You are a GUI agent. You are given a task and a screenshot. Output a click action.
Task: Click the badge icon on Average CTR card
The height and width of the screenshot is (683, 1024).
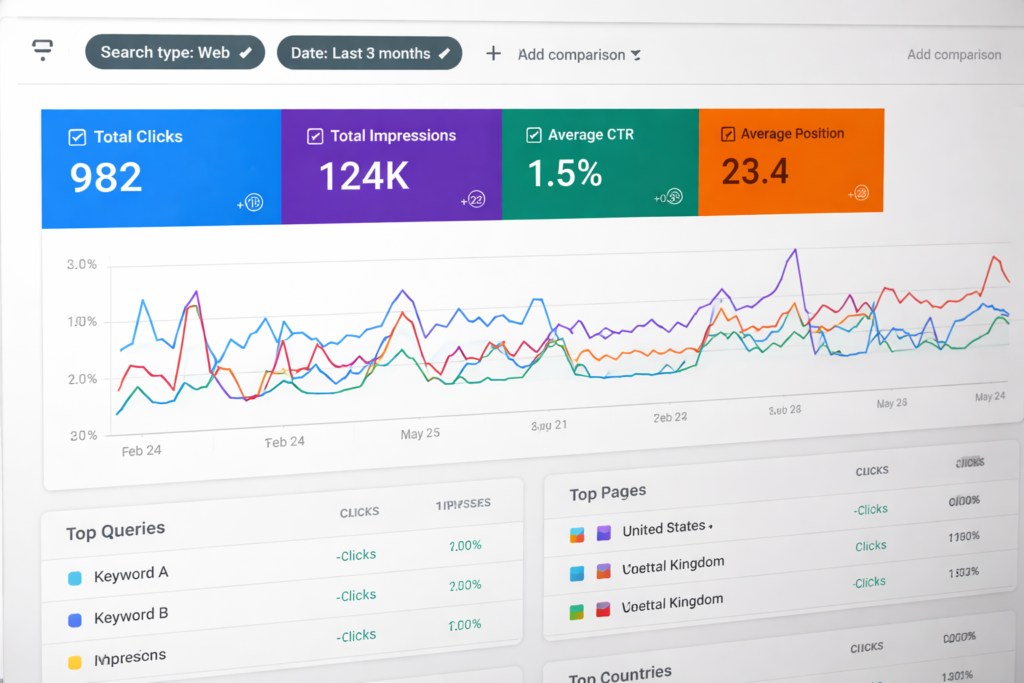pyautogui.click(x=673, y=197)
